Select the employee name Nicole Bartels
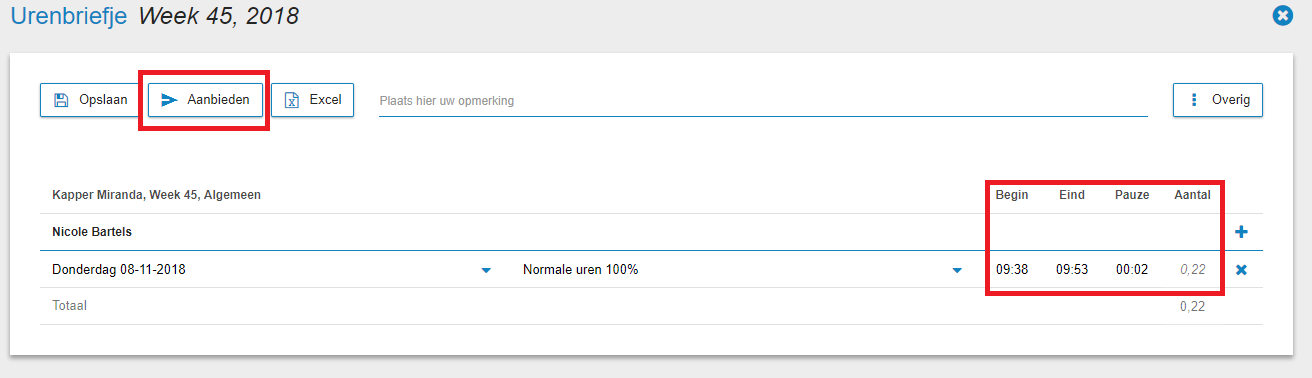 pos(92,232)
